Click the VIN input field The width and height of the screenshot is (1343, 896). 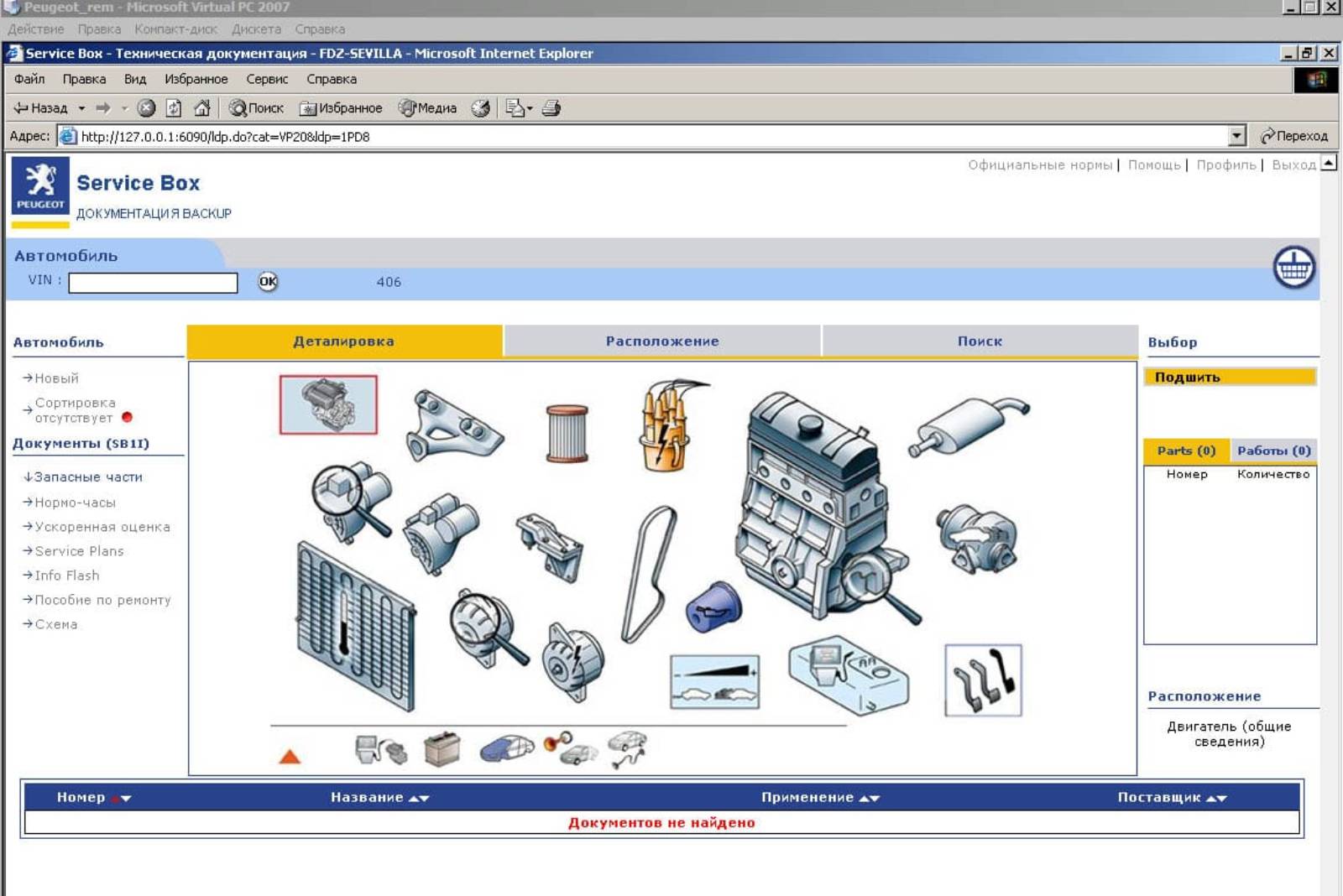click(153, 283)
